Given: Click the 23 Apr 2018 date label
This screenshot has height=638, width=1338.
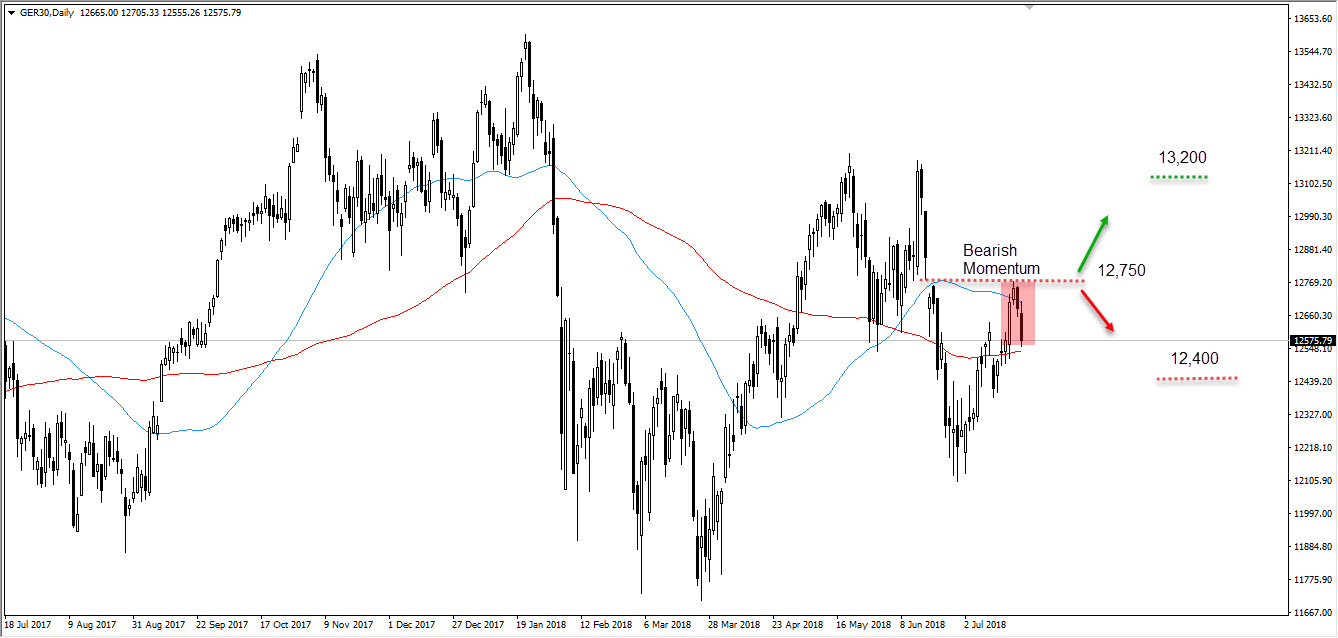Looking at the screenshot, I should tap(800, 624).
